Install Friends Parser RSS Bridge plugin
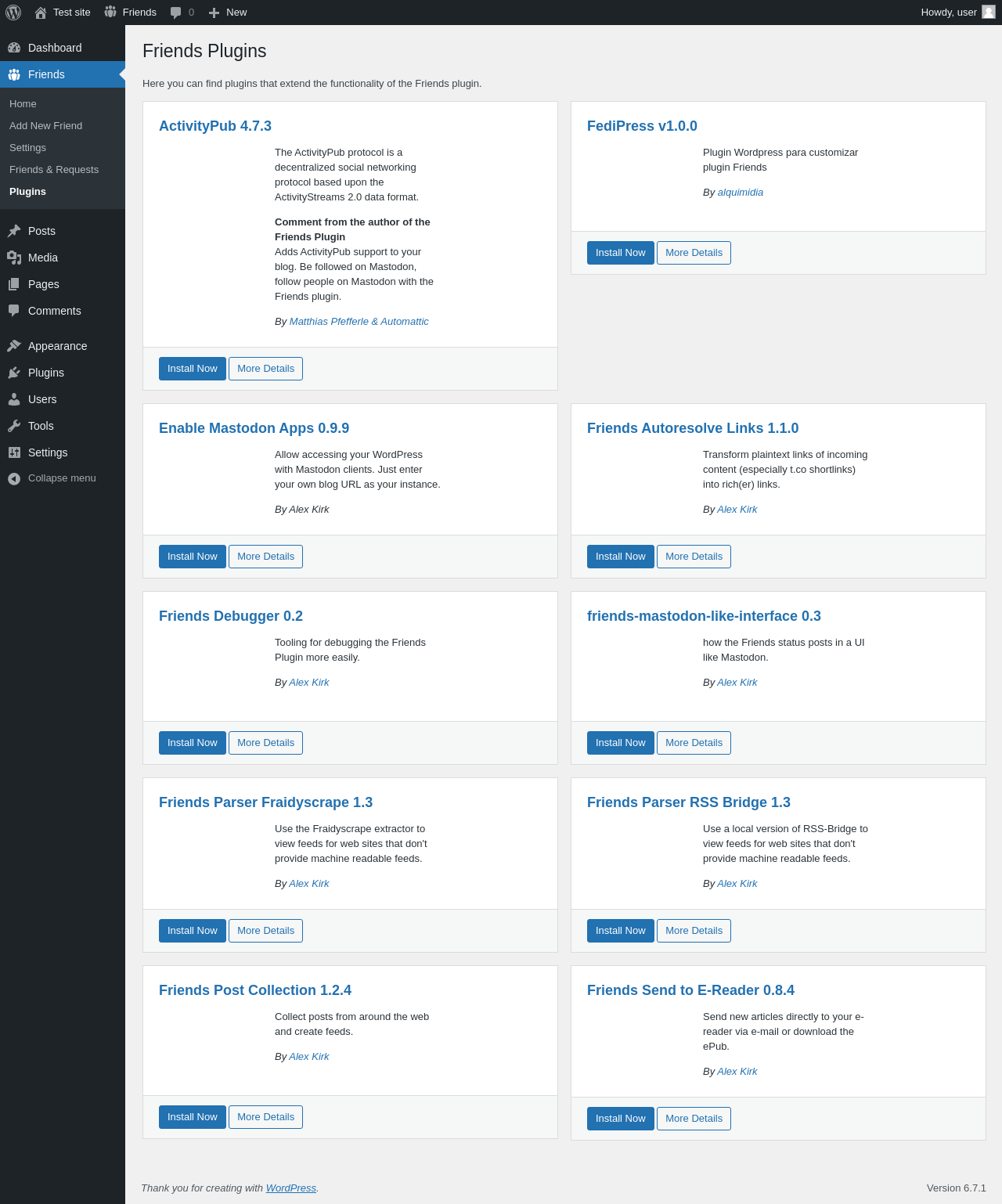Screen dimensions: 1002x1204 pyautogui.click(x=621, y=931)
